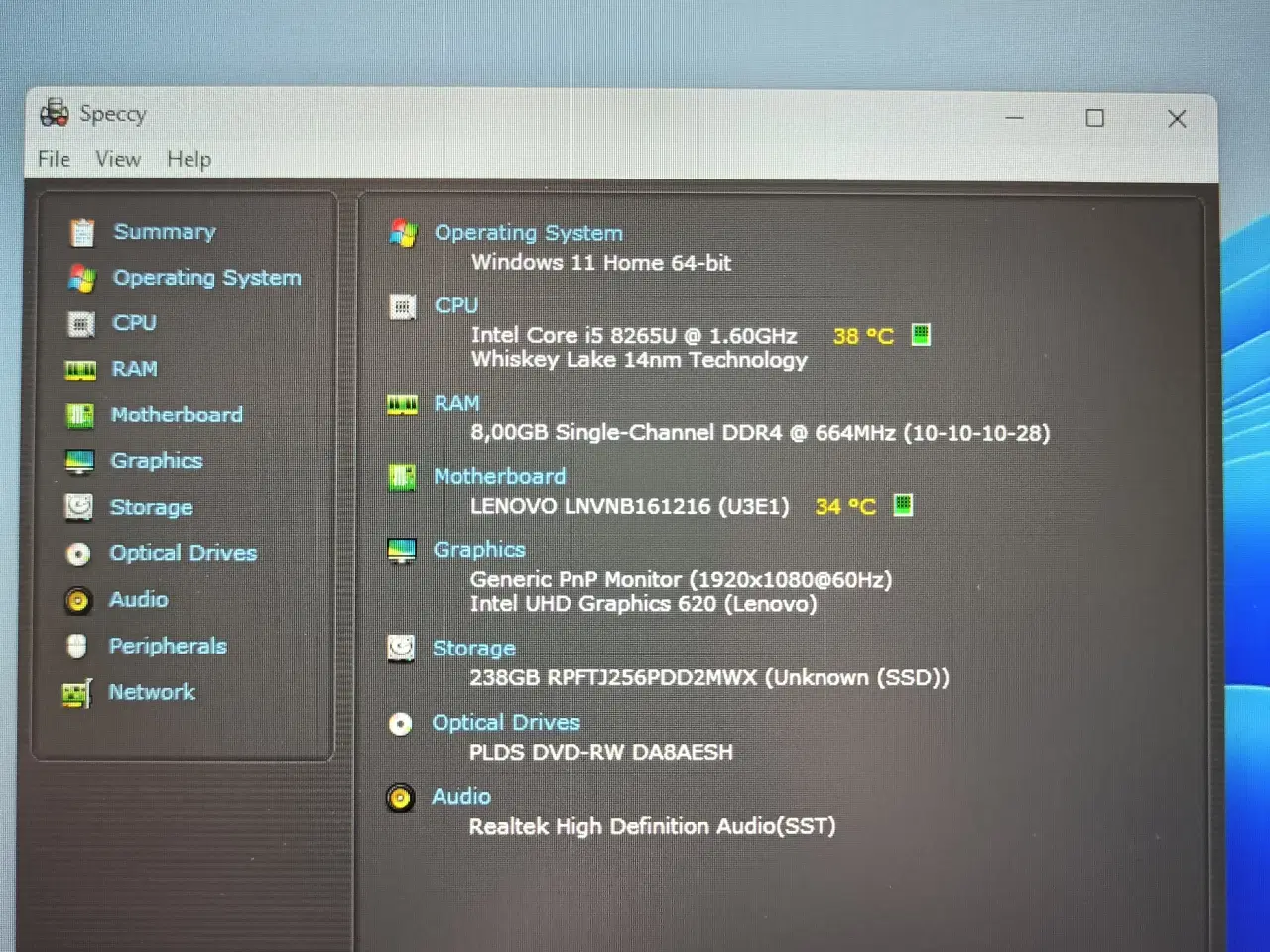The width and height of the screenshot is (1270, 952).
Task: Select the Storage drive icon in the sidebar
Action: click(x=80, y=507)
